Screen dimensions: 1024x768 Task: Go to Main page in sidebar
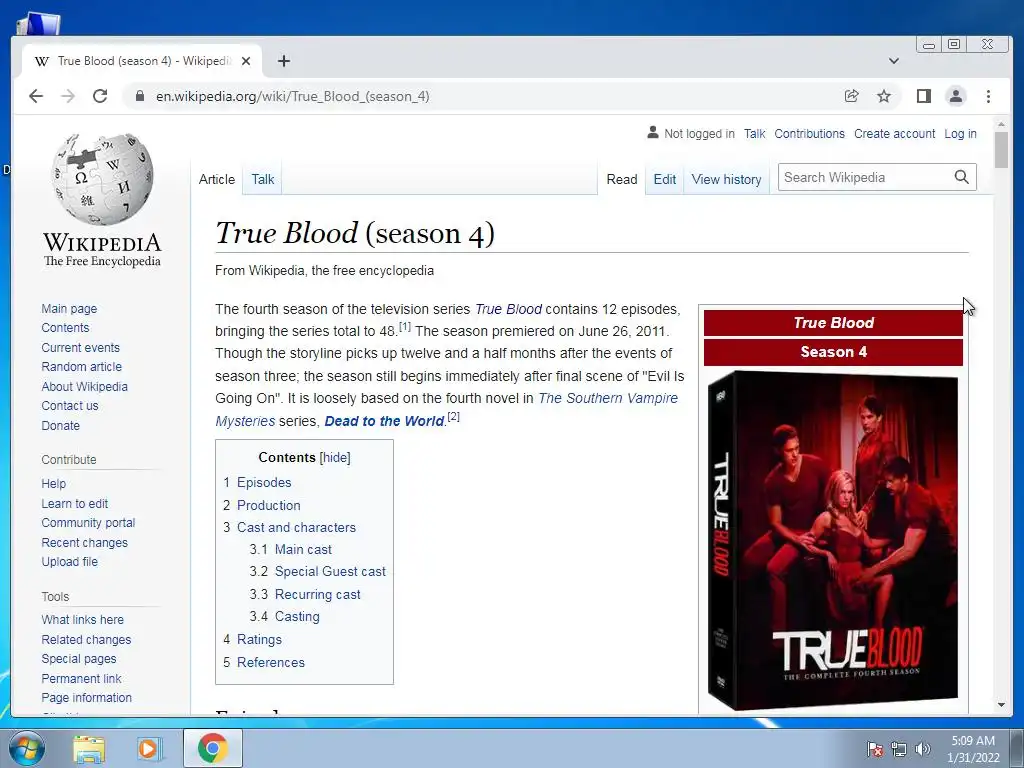coord(69,308)
